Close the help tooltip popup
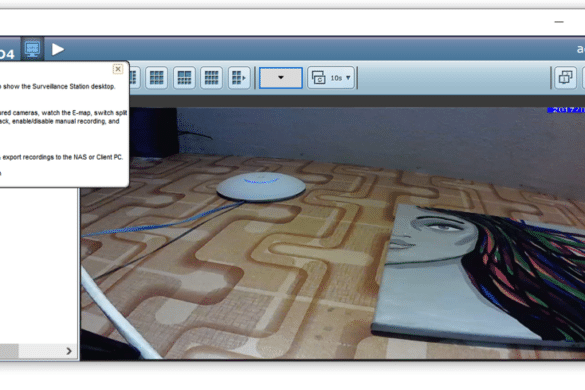The width and height of the screenshot is (585, 390). (x=118, y=69)
